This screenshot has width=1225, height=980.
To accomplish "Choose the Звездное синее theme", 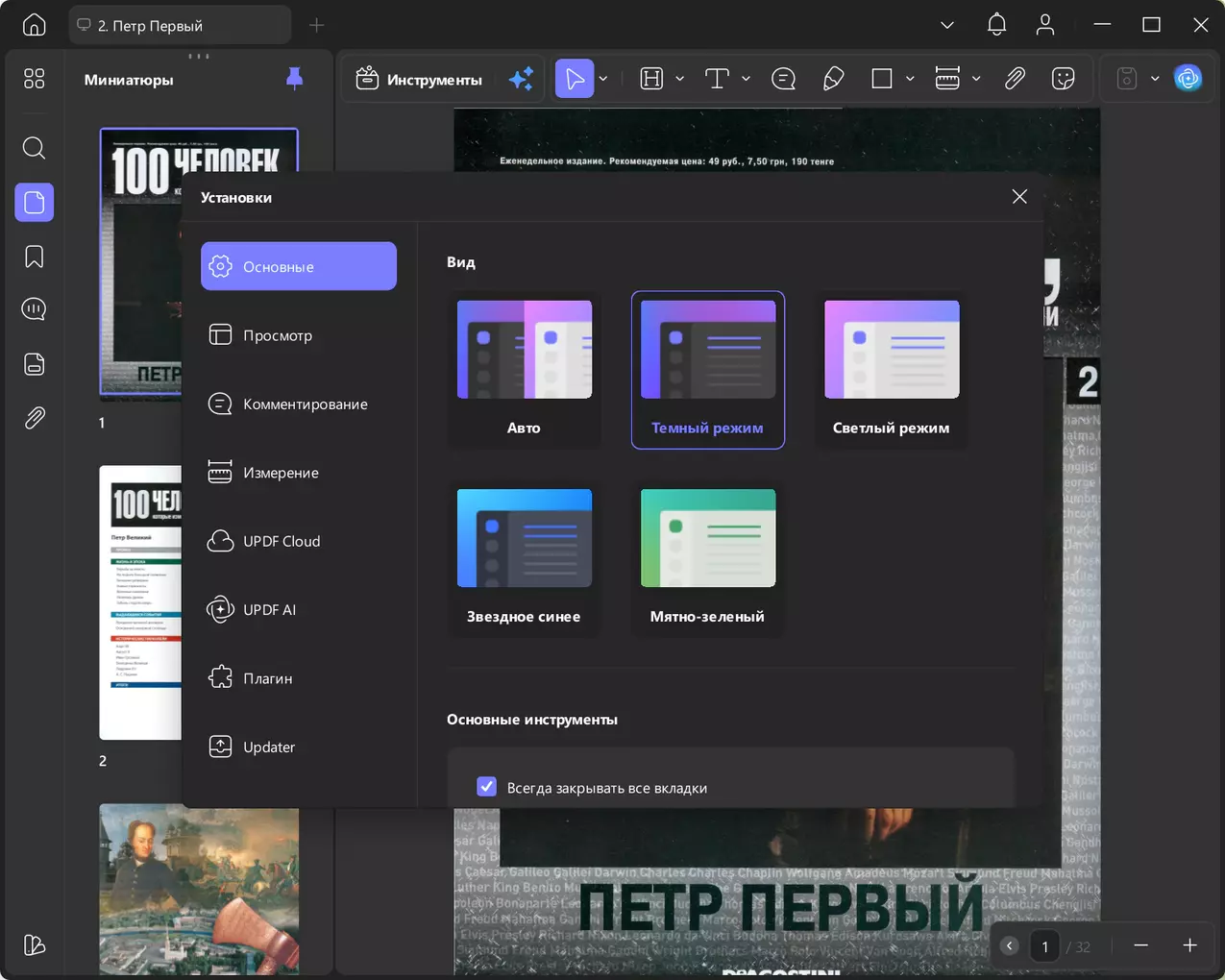I will pos(525,558).
